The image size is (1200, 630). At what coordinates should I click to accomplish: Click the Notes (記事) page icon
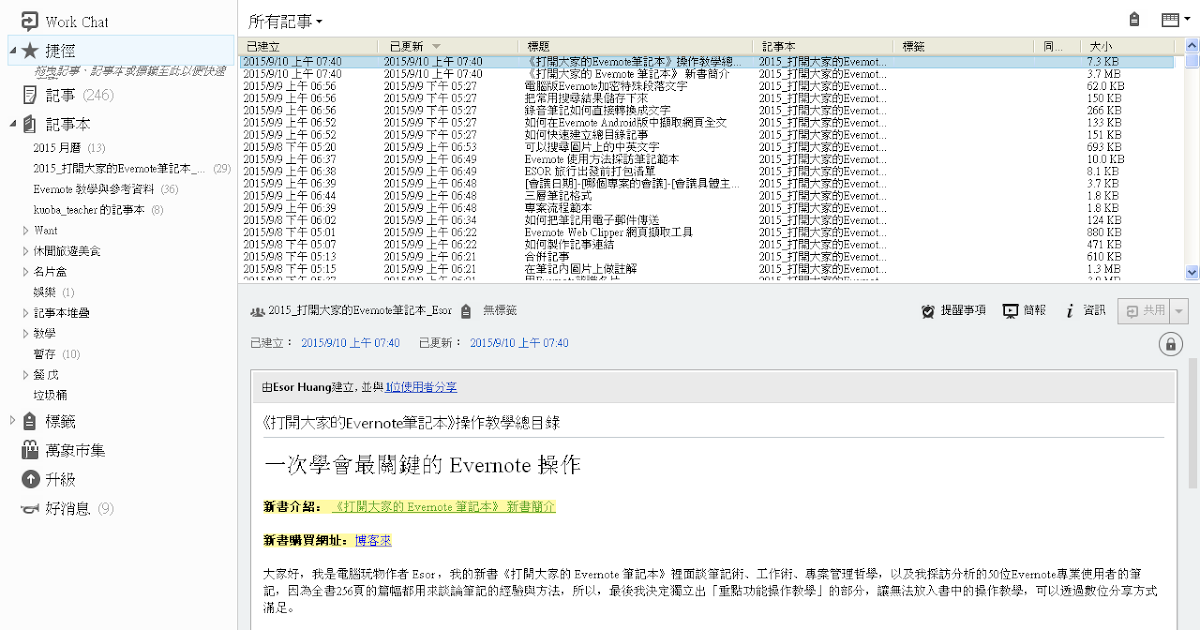29,95
